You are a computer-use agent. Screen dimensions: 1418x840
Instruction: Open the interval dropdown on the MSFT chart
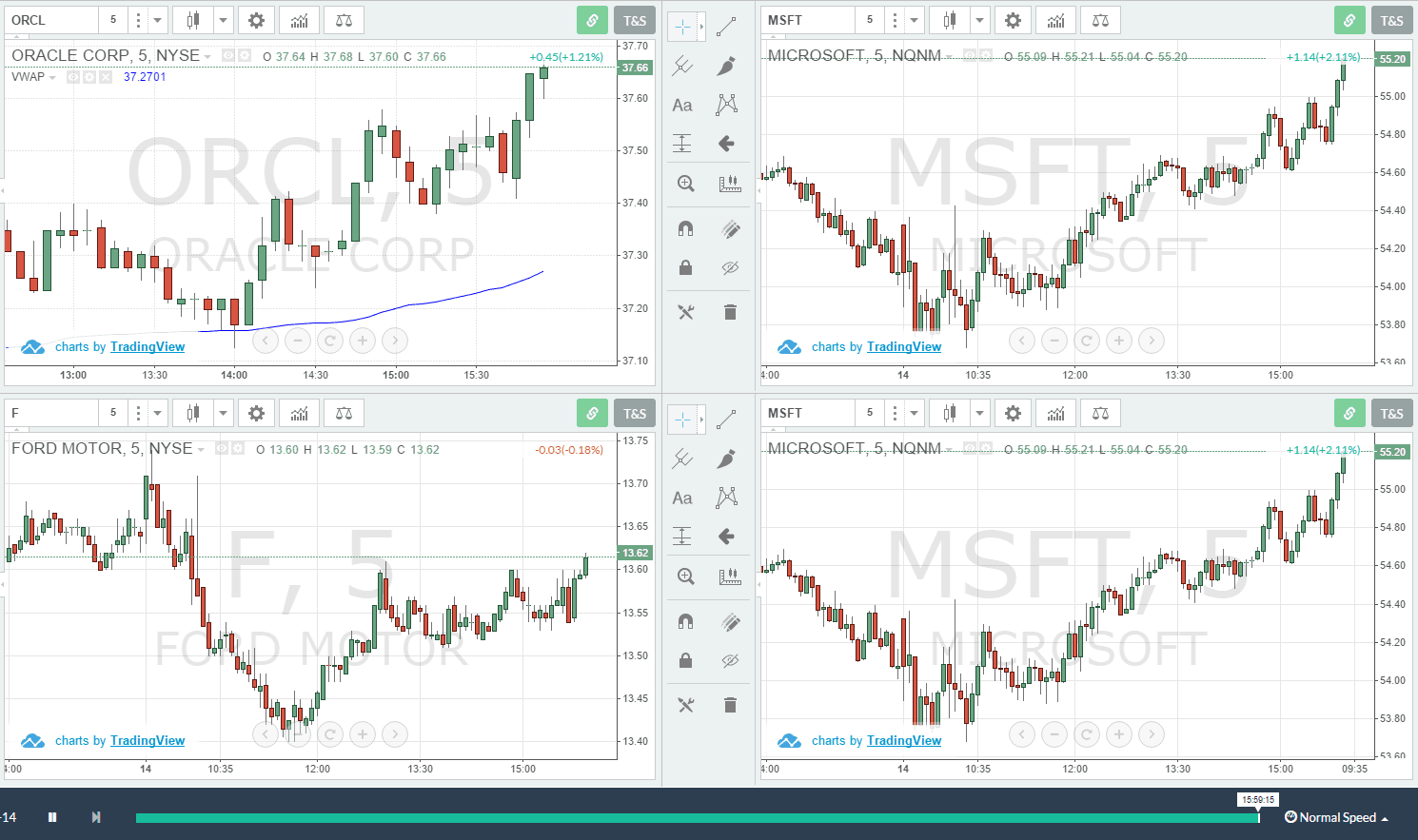914,19
